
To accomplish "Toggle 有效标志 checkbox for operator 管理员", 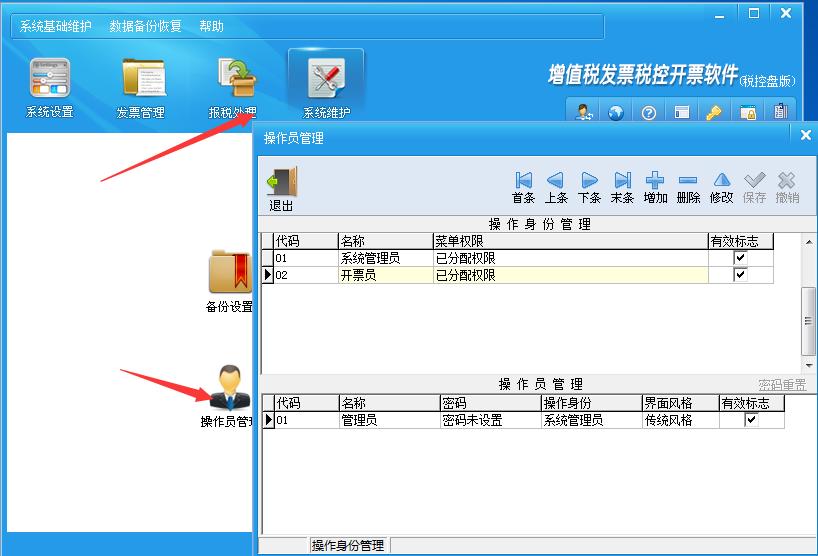I will point(751,419).
